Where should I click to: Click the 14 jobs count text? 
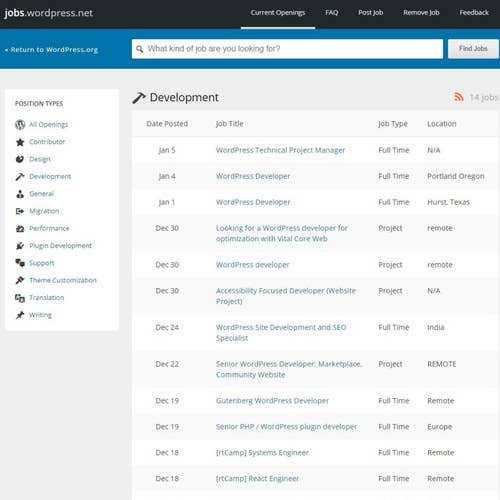484,98
